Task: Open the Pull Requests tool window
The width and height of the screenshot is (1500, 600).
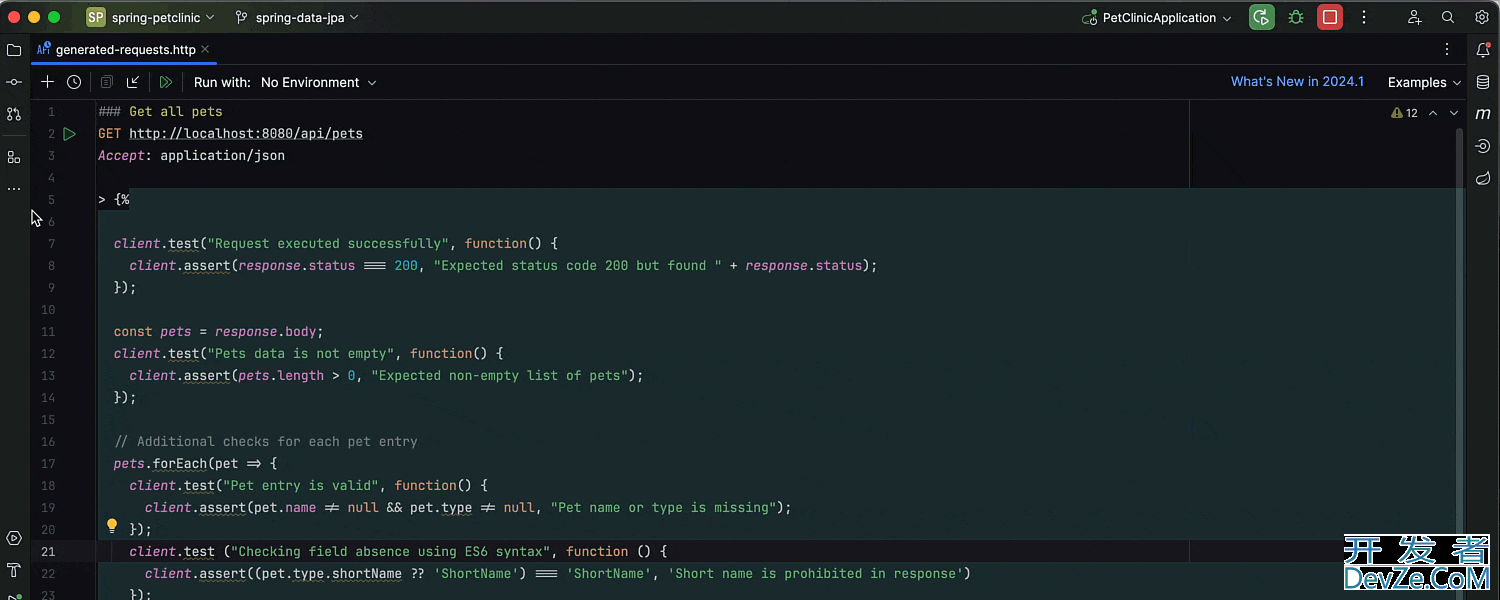Action: pyautogui.click(x=14, y=114)
